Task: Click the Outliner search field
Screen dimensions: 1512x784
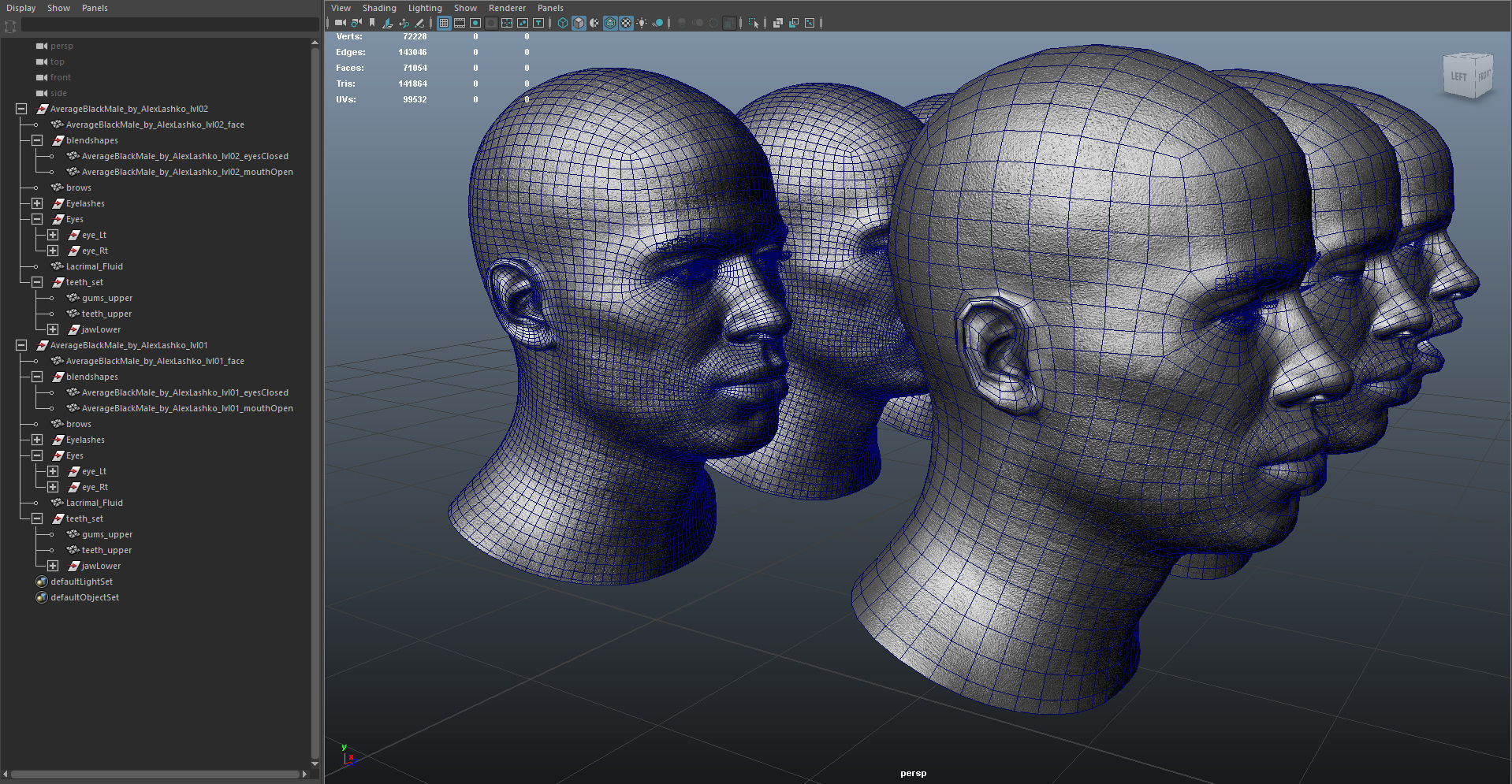Action: [169, 25]
